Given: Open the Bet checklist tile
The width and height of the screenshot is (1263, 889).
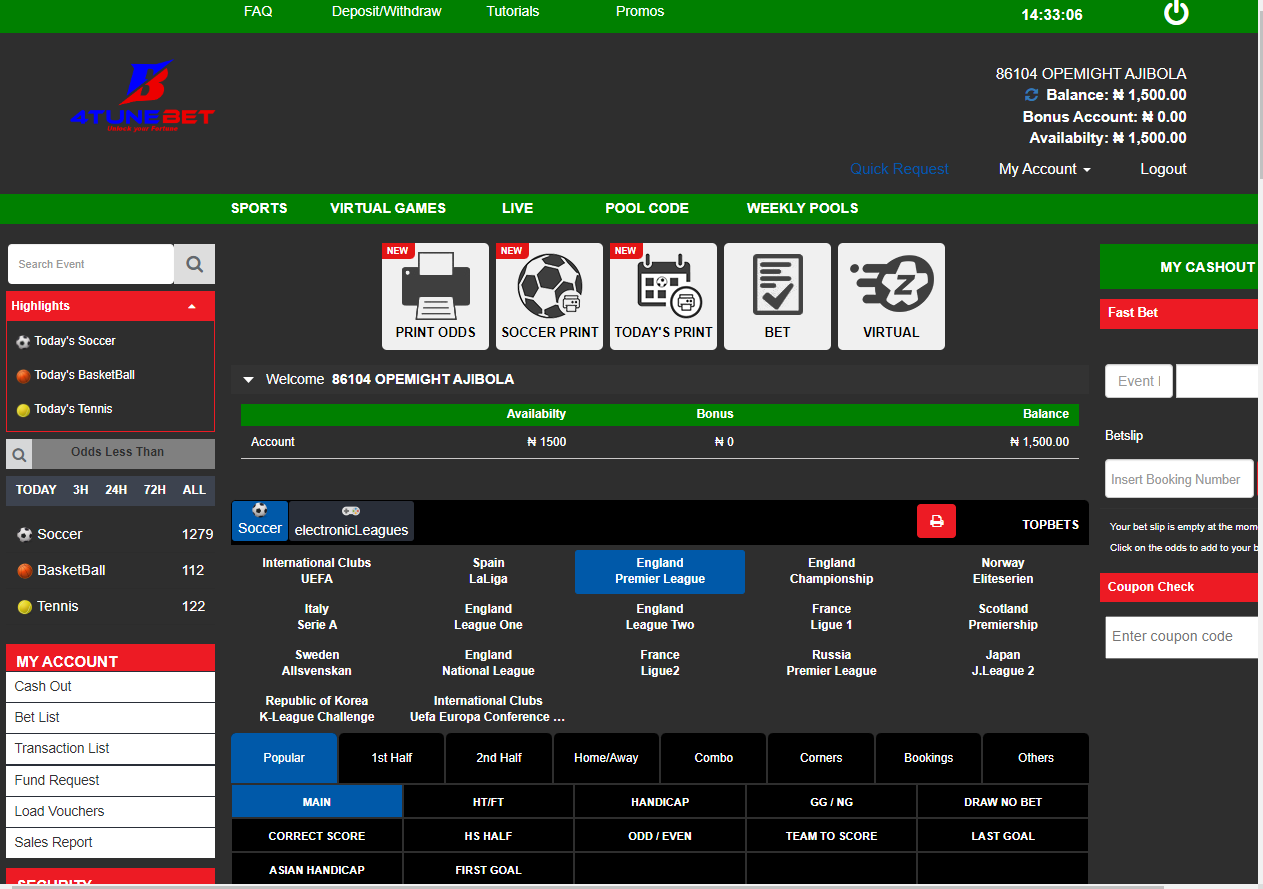Looking at the screenshot, I should coord(777,296).
